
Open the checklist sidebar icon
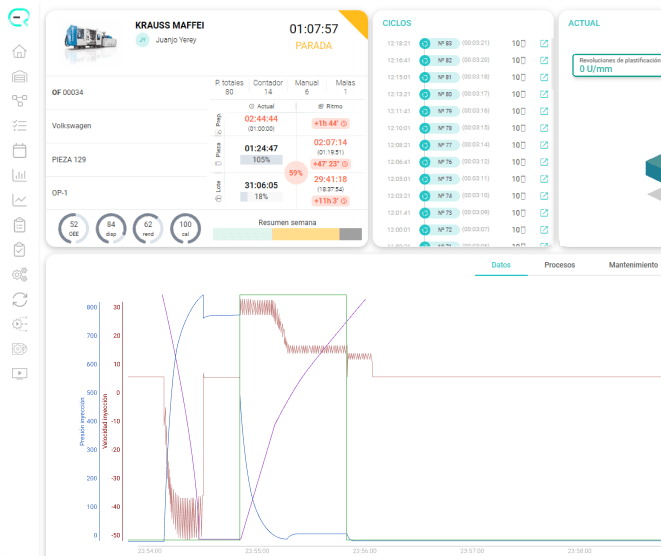(19, 125)
